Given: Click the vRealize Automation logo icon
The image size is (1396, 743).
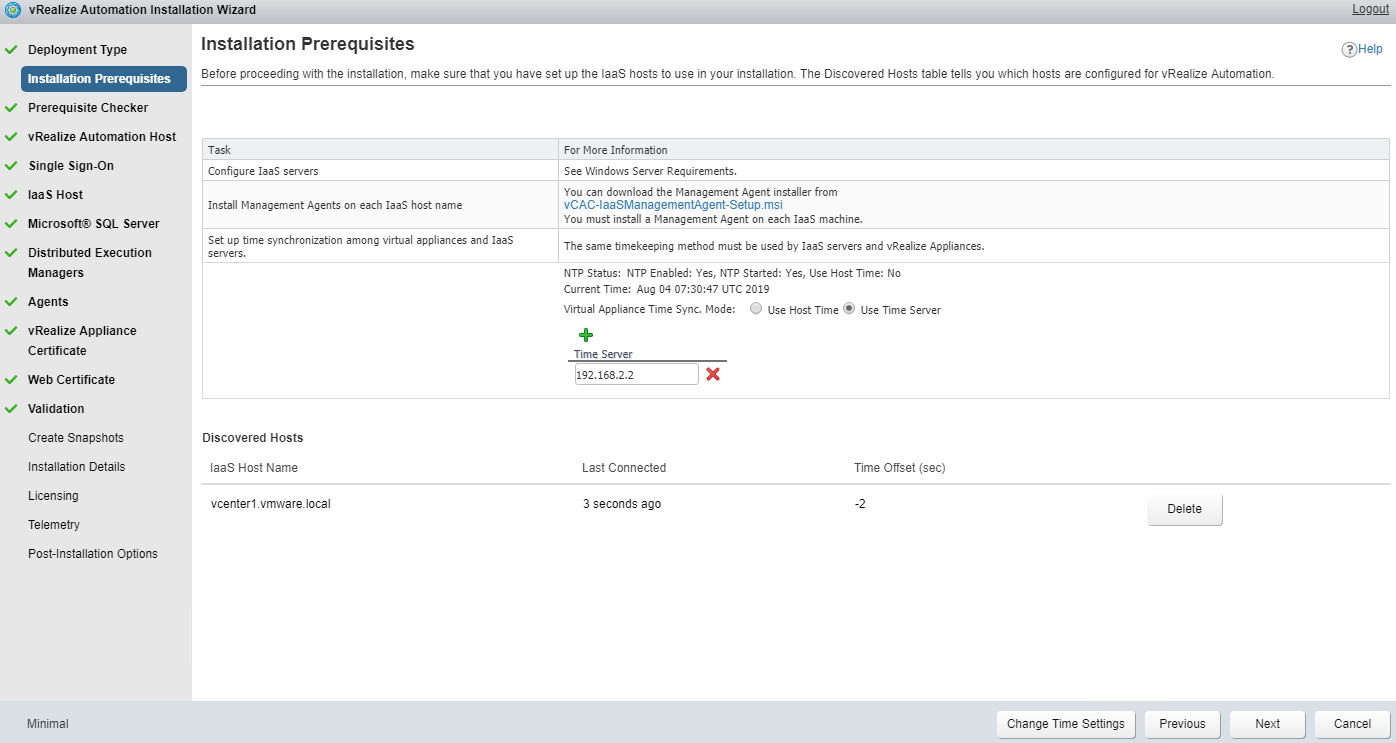Looking at the screenshot, I should [x=12, y=10].
